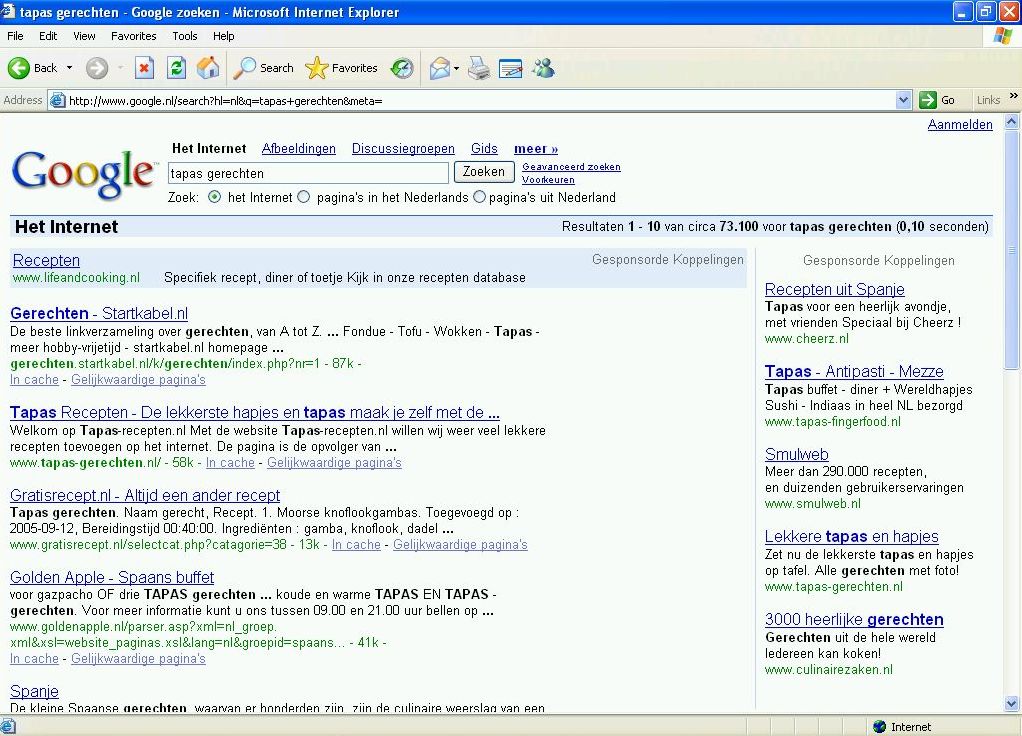Click the Windows flag logo icon

(1002, 36)
